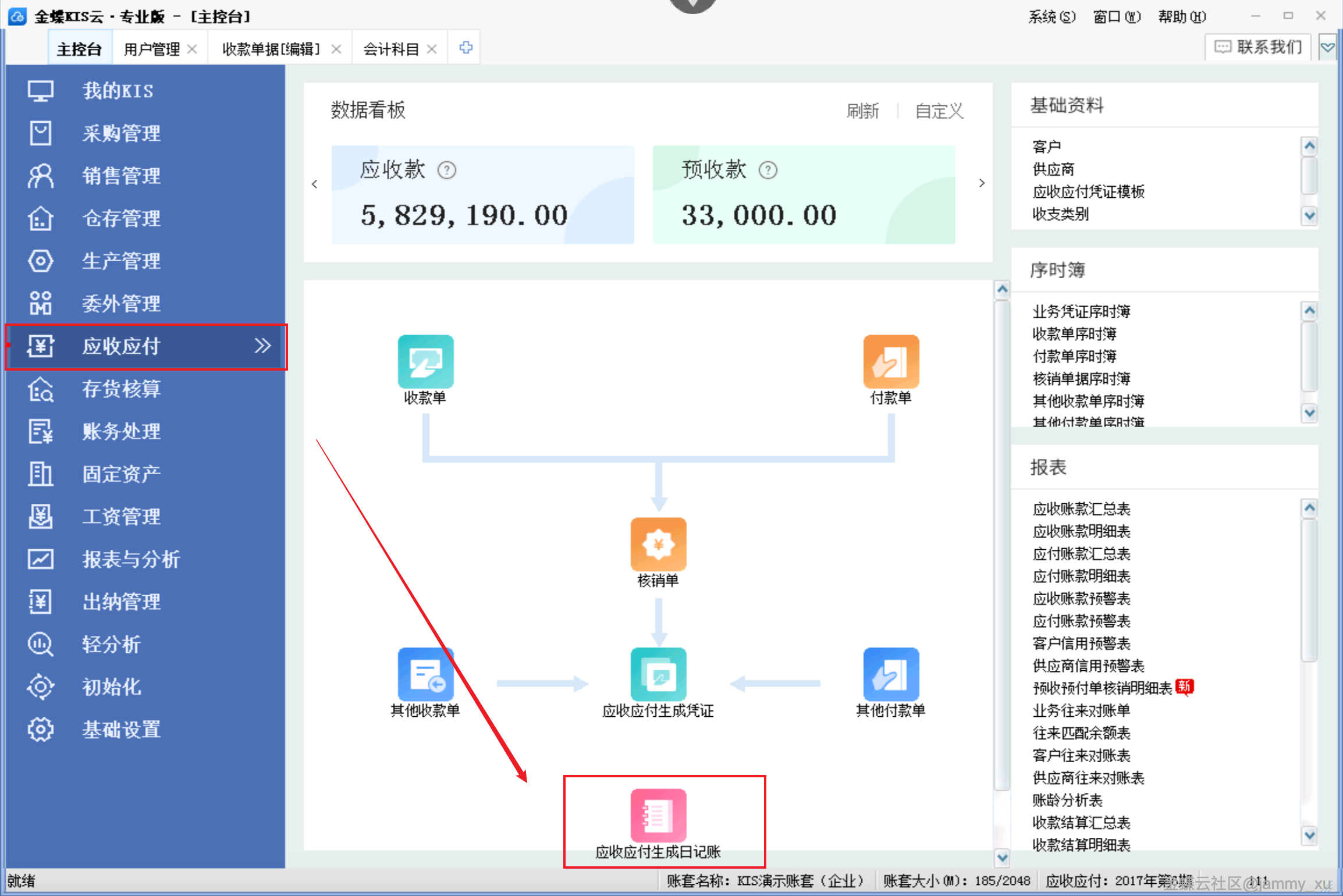Click the 核销单 write-off icon

[x=658, y=545]
